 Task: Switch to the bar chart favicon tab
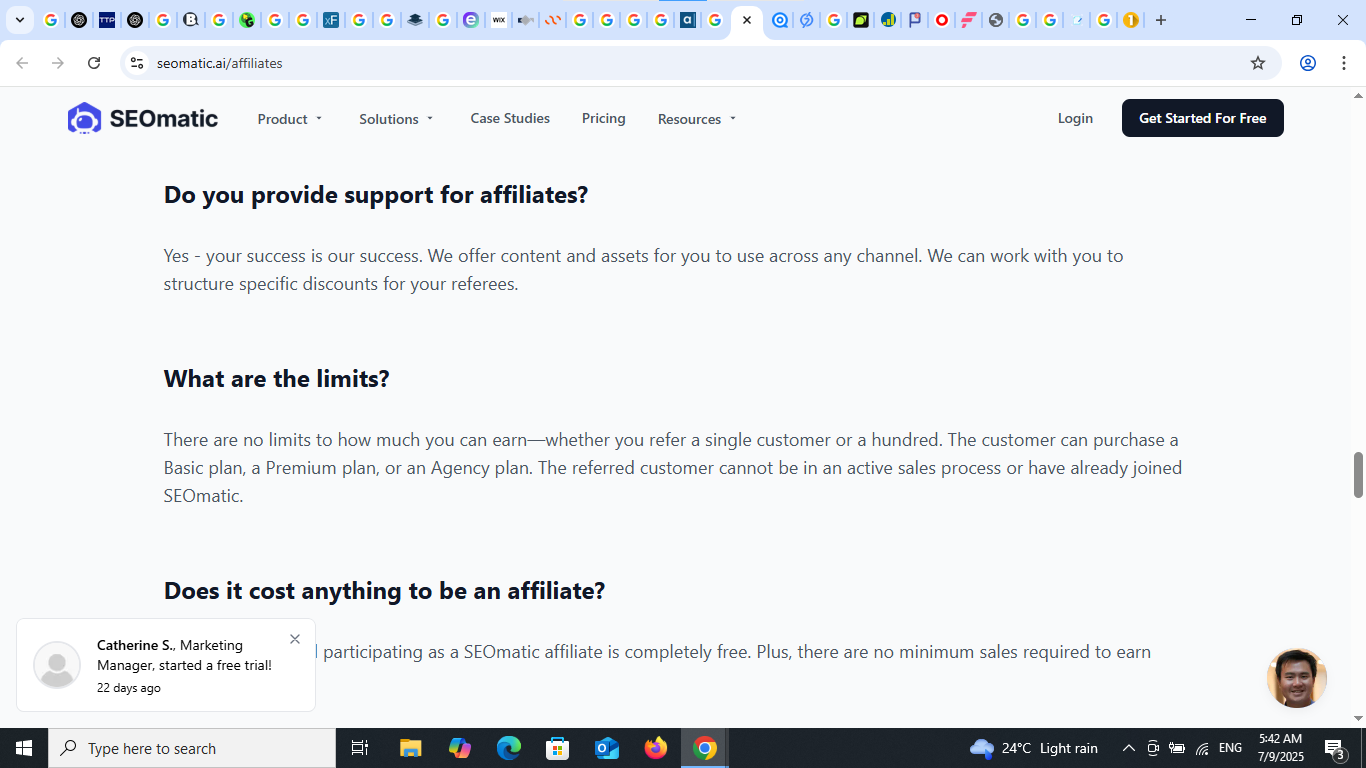[x=888, y=20]
